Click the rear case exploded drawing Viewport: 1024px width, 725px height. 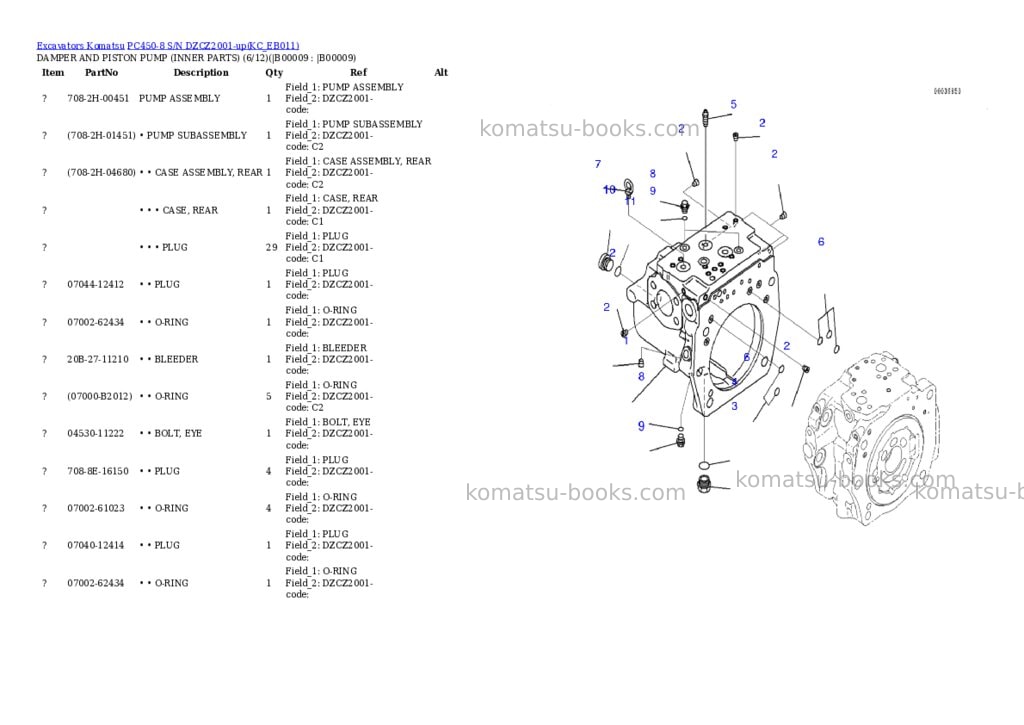coord(704,316)
